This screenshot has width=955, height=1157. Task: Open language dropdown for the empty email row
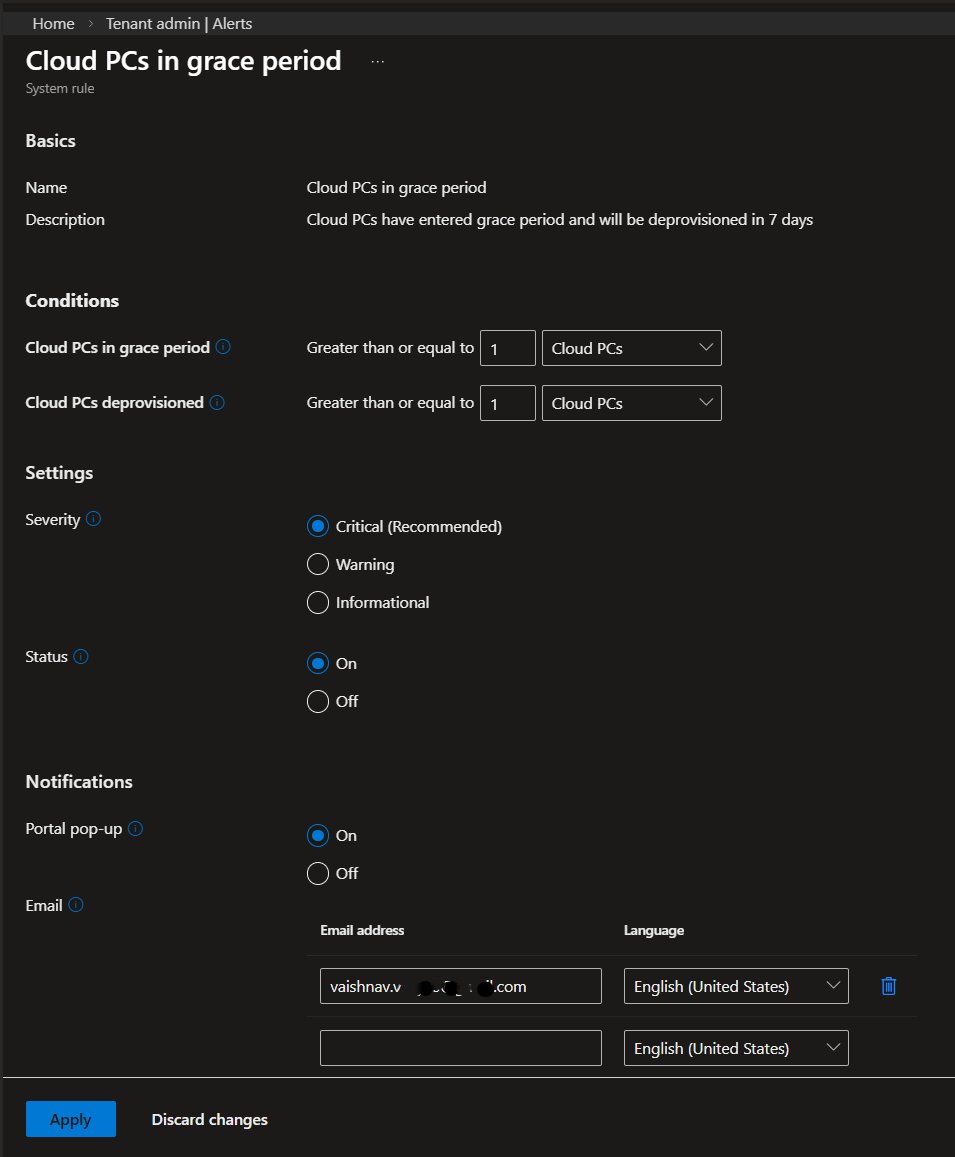tap(736, 1048)
